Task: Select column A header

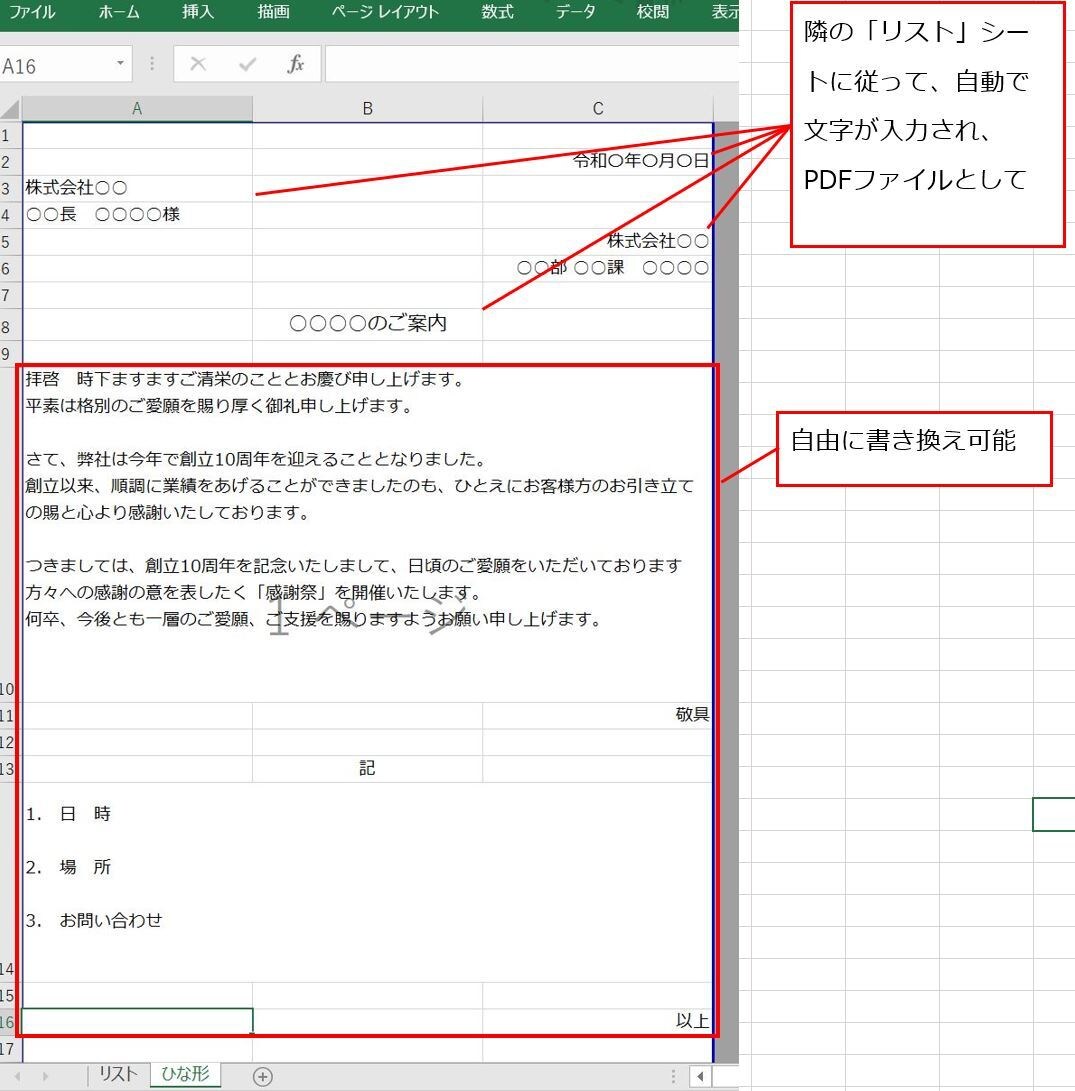Action: (137, 109)
